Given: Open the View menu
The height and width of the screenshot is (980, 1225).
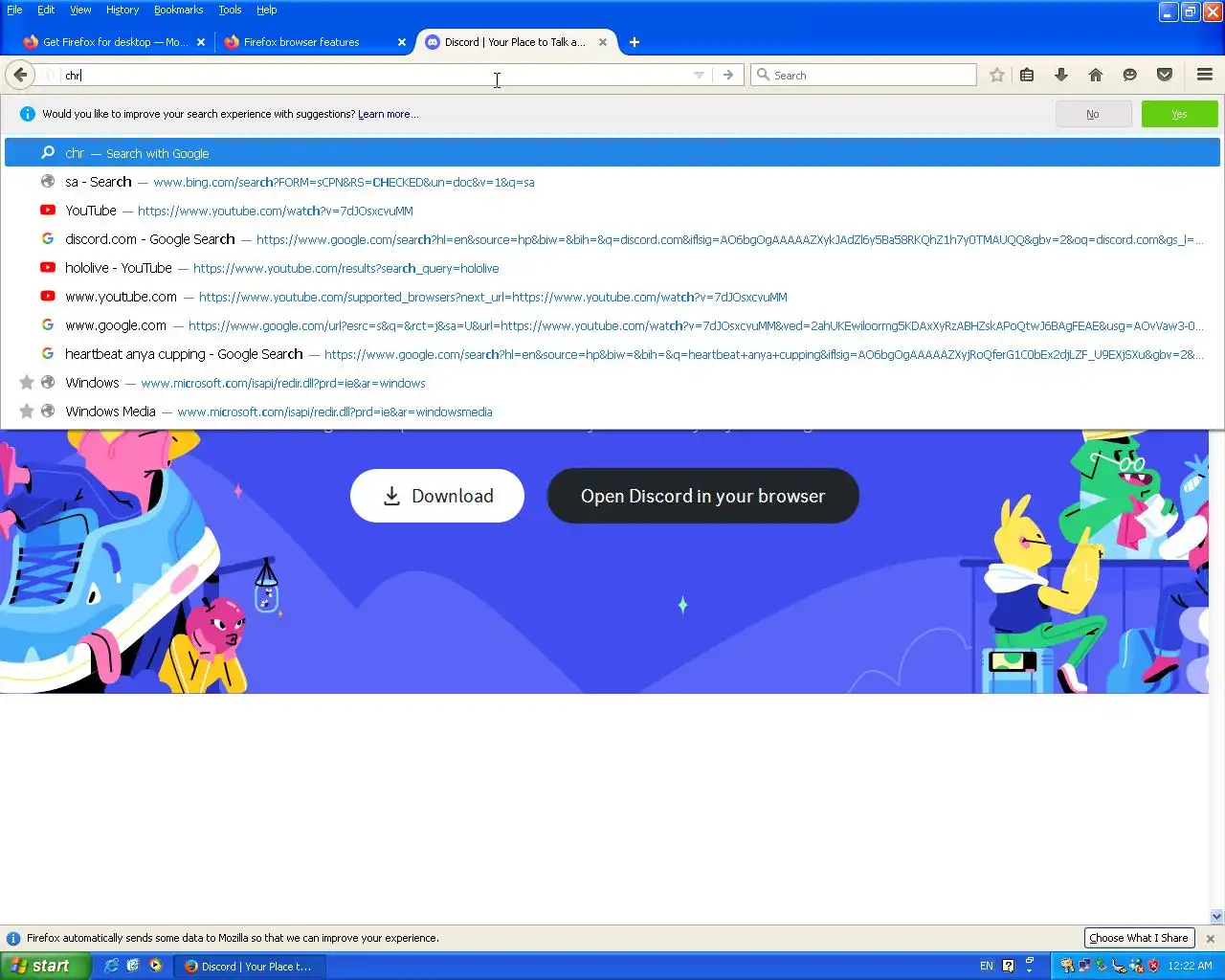Looking at the screenshot, I should coord(80,10).
